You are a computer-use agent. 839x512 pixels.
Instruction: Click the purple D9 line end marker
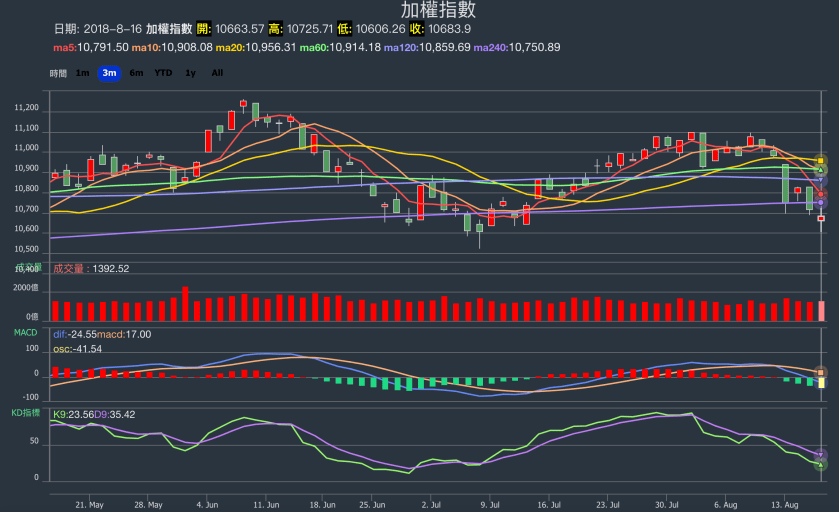pyautogui.click(x=821, y=454)
